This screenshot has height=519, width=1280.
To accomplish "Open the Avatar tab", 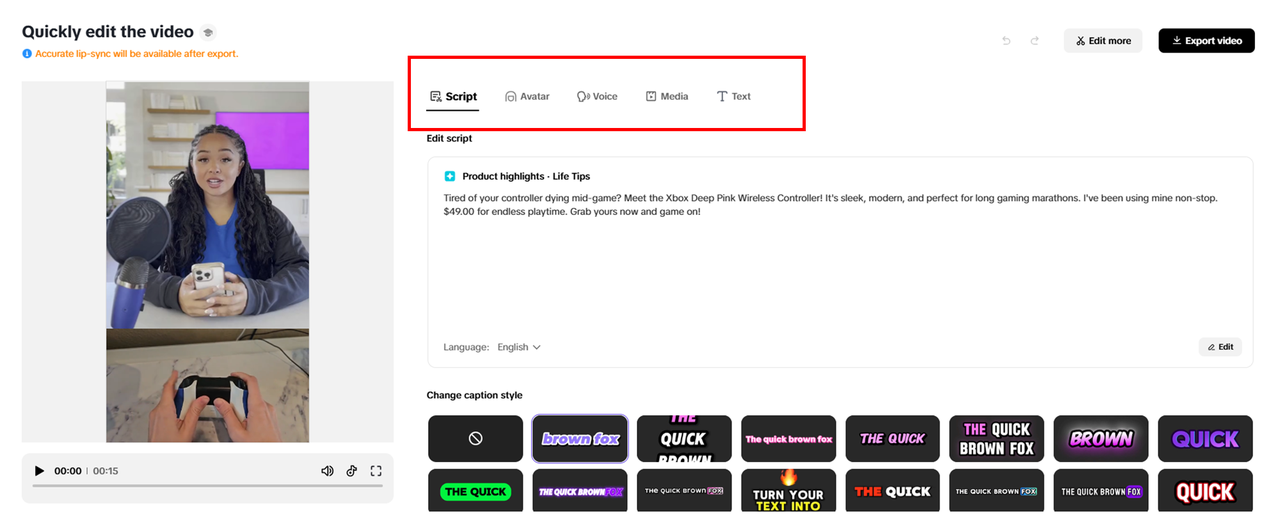I will point(527,97).
